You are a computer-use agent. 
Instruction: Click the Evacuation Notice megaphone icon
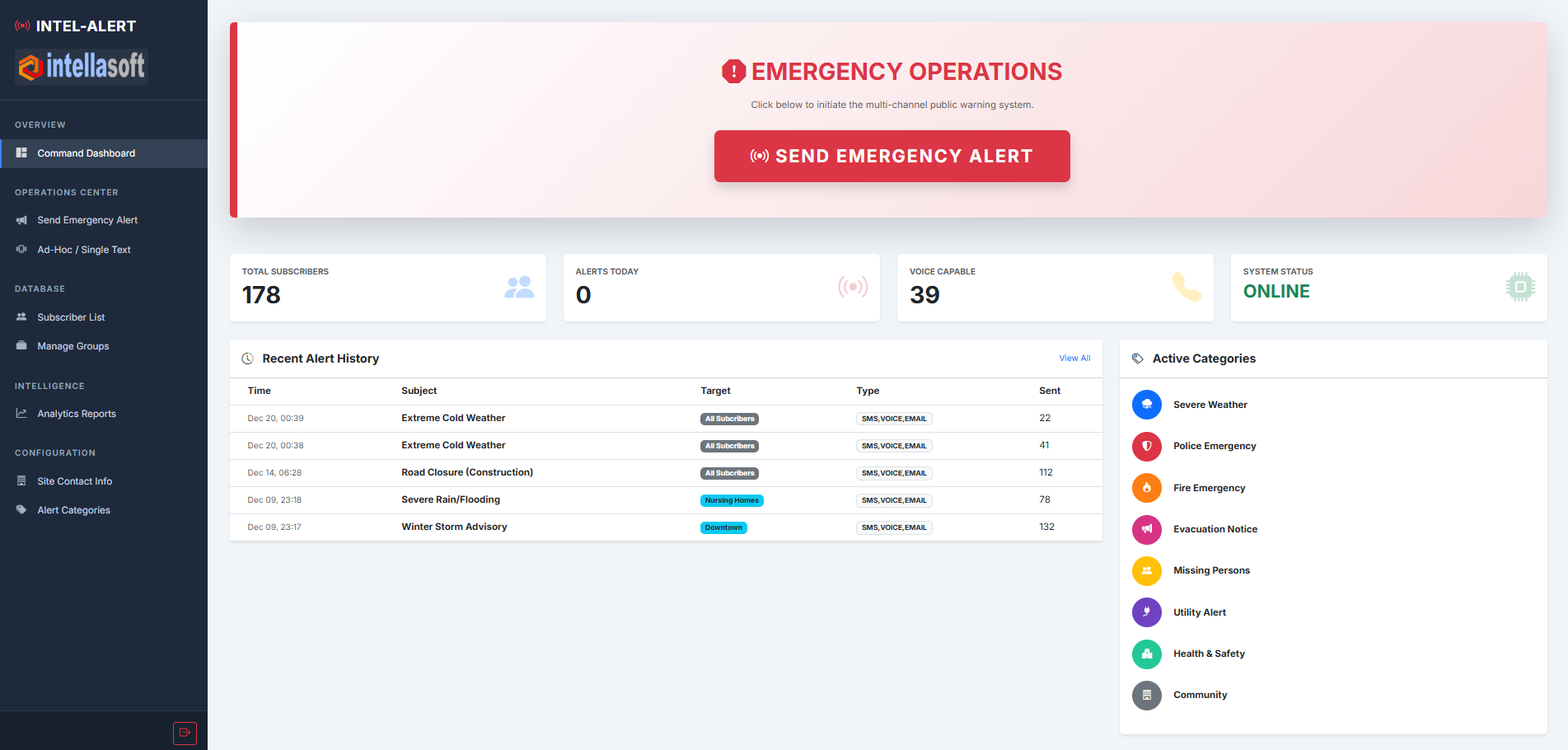[1146, 529]
